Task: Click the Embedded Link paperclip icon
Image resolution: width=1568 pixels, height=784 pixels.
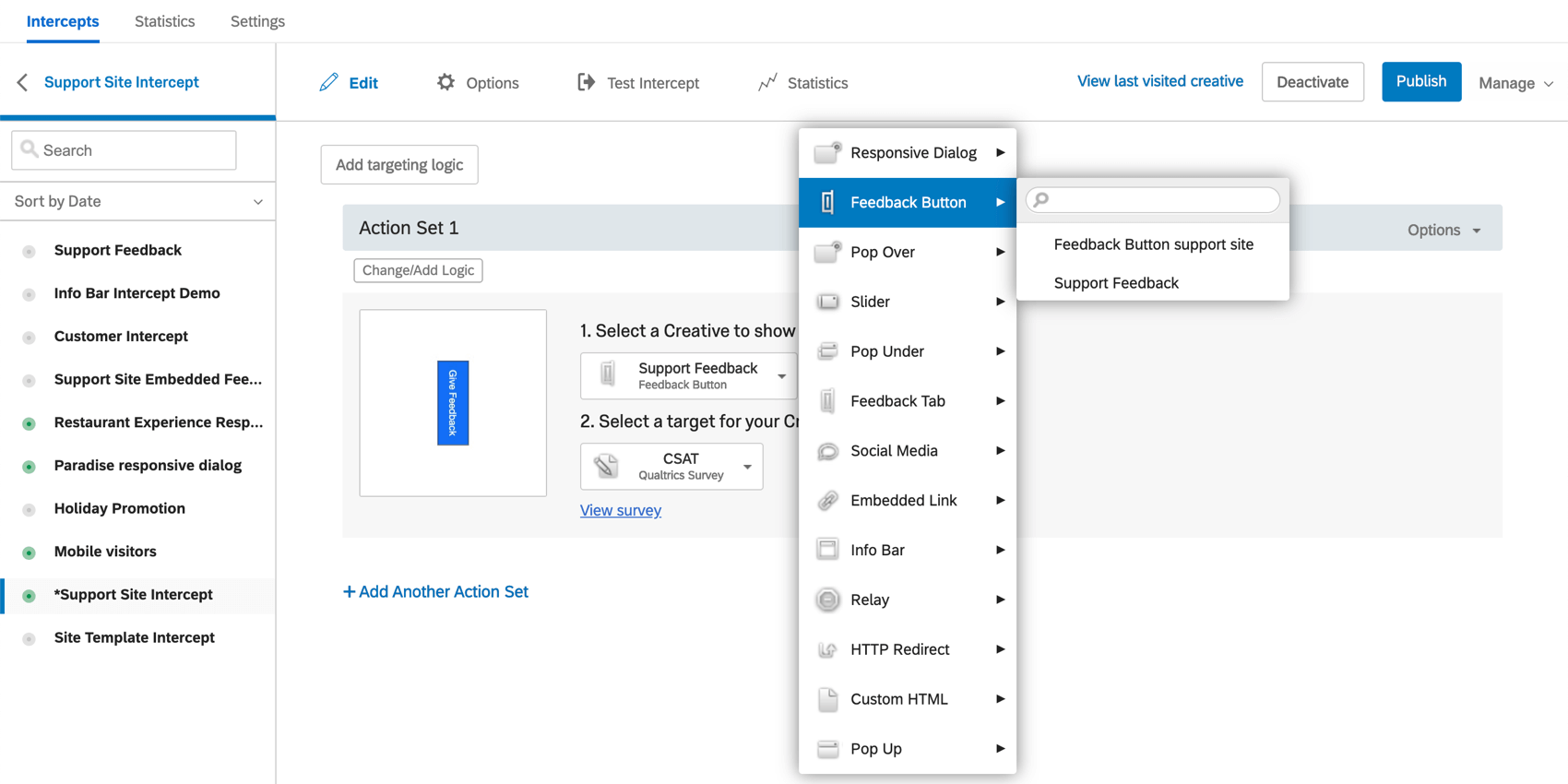Action: (x=828, y=501)
